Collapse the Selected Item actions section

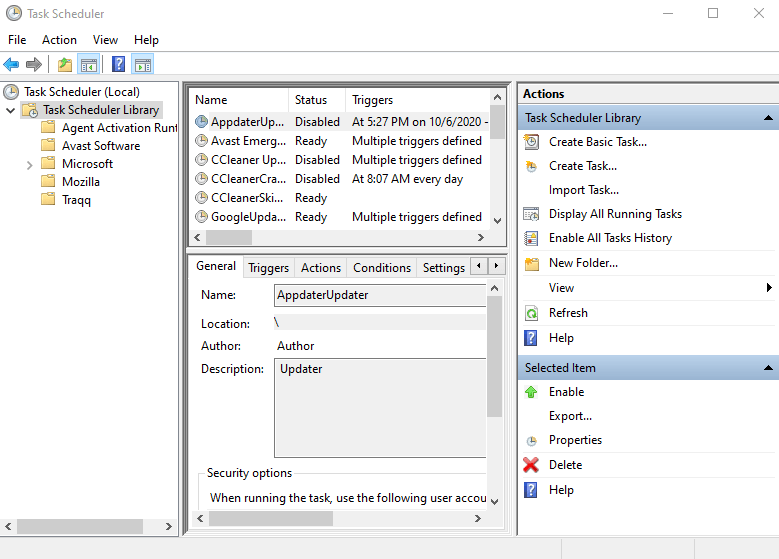768,368
